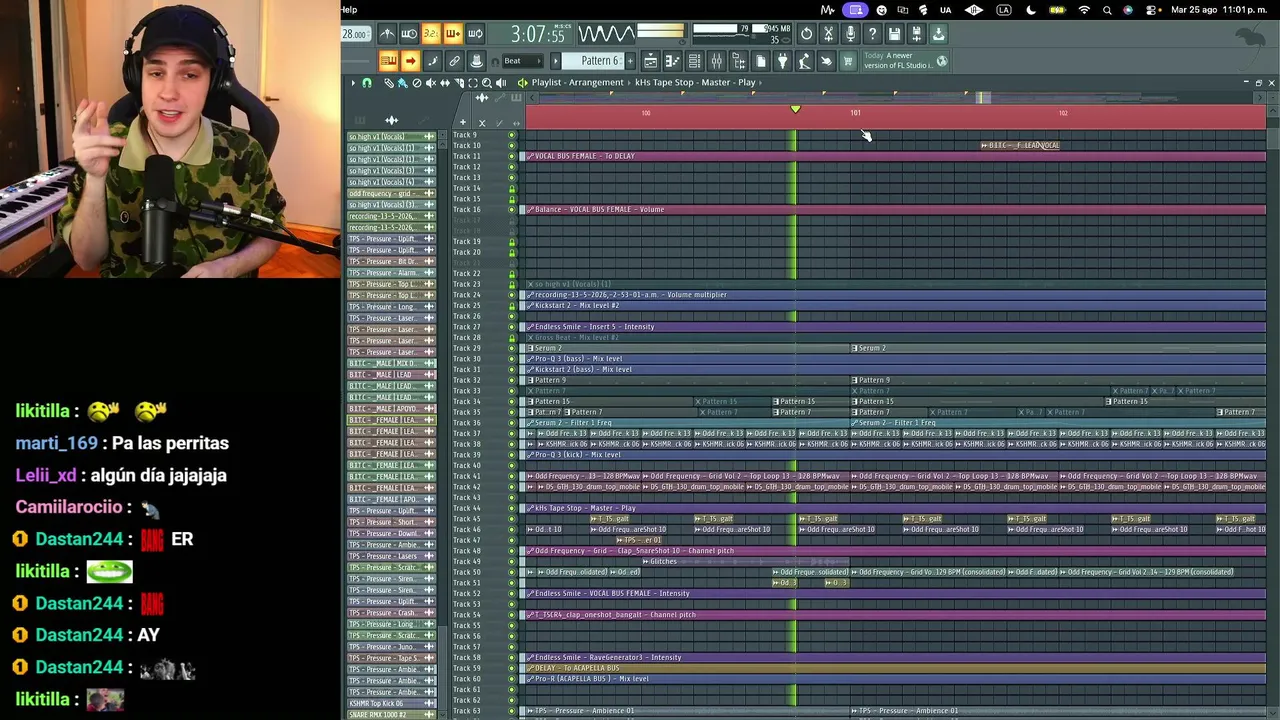Mute Track 9 with its green dot
Viewport: 1280px width, 720px height.
click(512, 135)
